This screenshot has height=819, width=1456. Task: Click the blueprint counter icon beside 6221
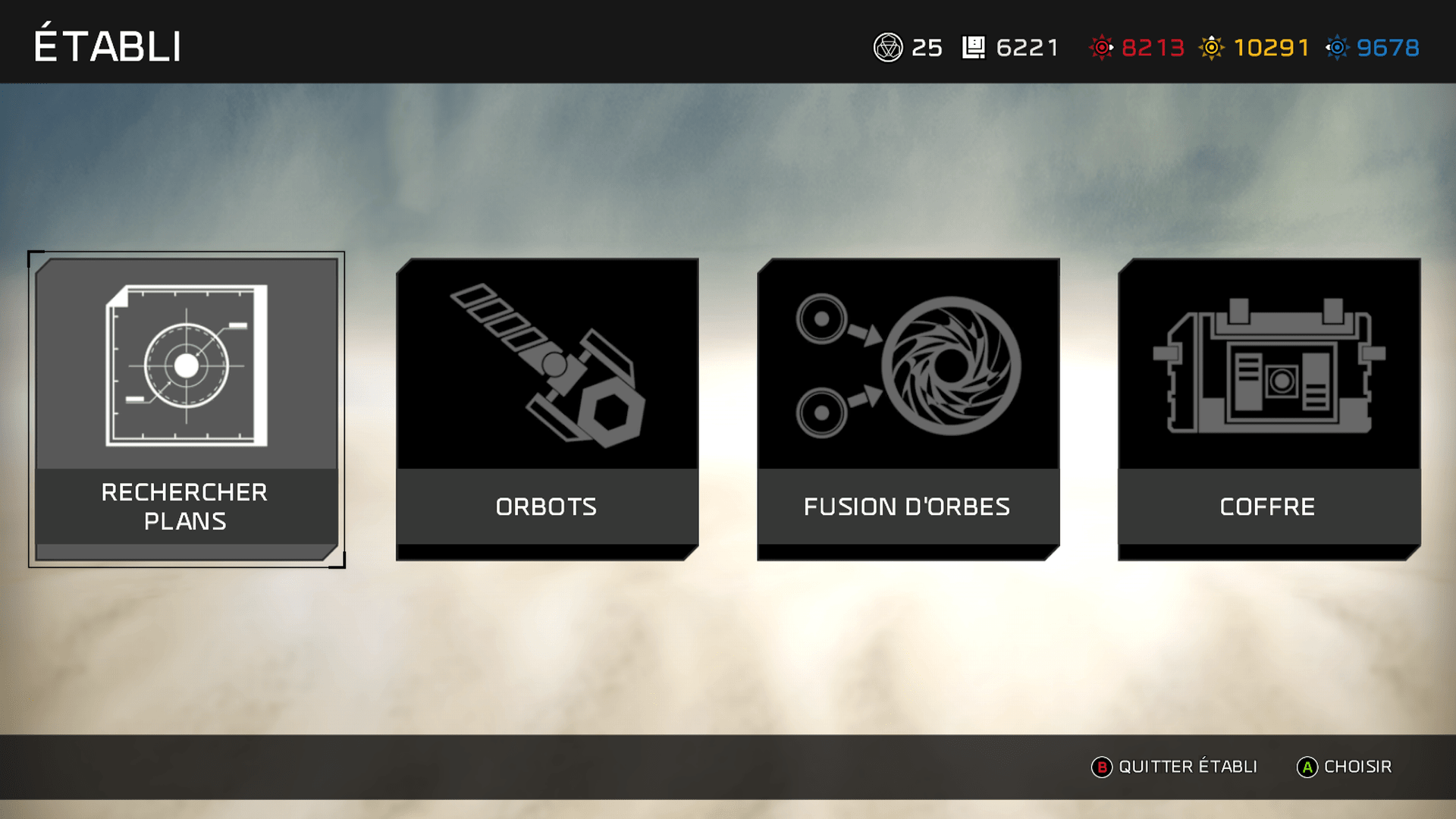click(974, 48)
